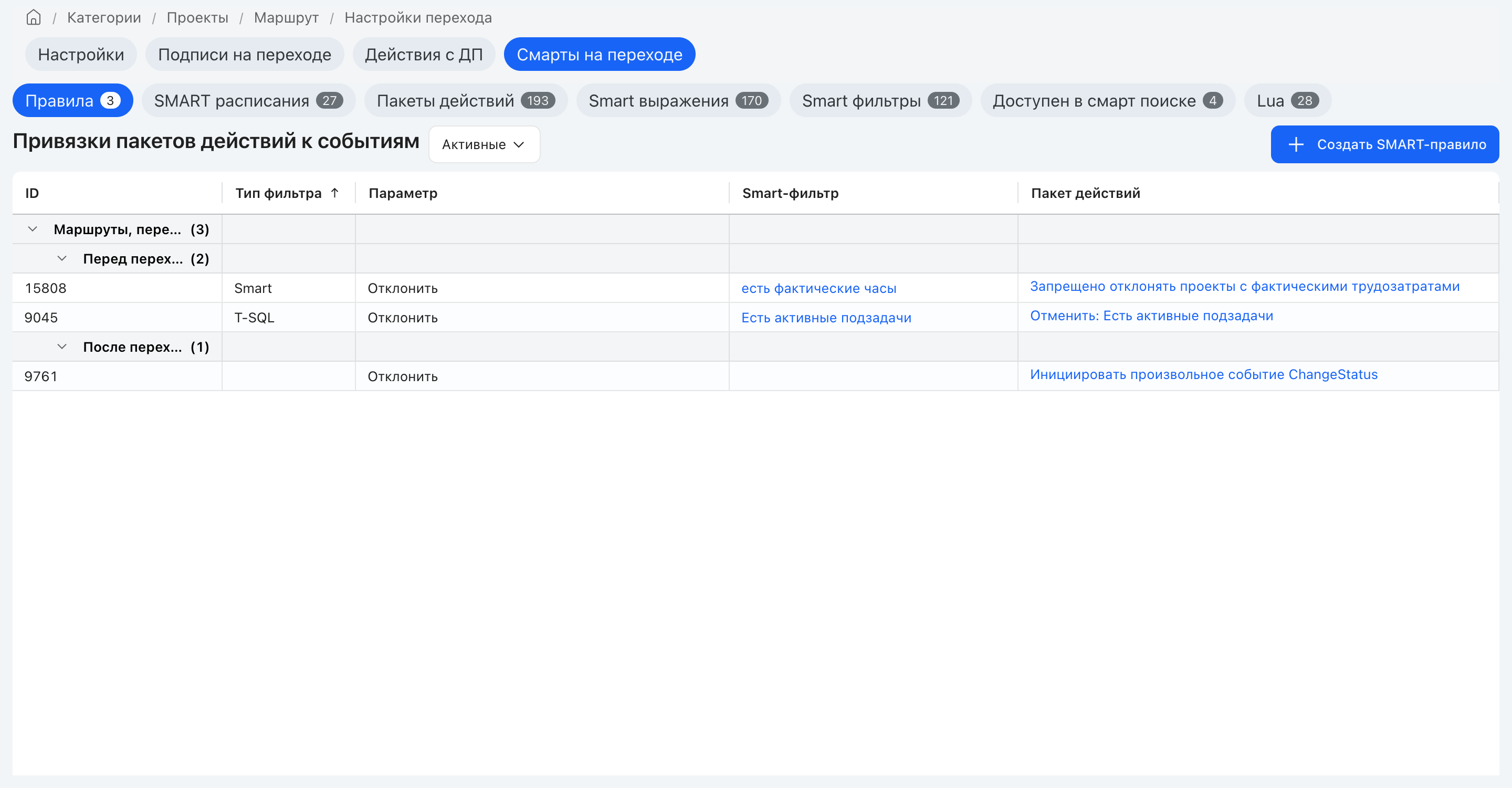This screenshot has width=1512, height=788.
Task: Open the Маршрут breadcrumb
Action: coord(287,18)
